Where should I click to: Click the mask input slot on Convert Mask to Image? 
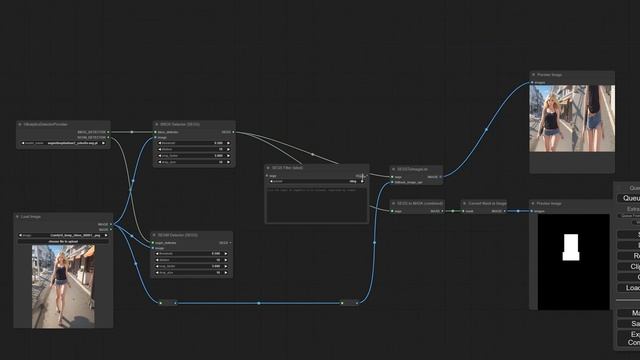pyautogui.click(x=463, y=211)
